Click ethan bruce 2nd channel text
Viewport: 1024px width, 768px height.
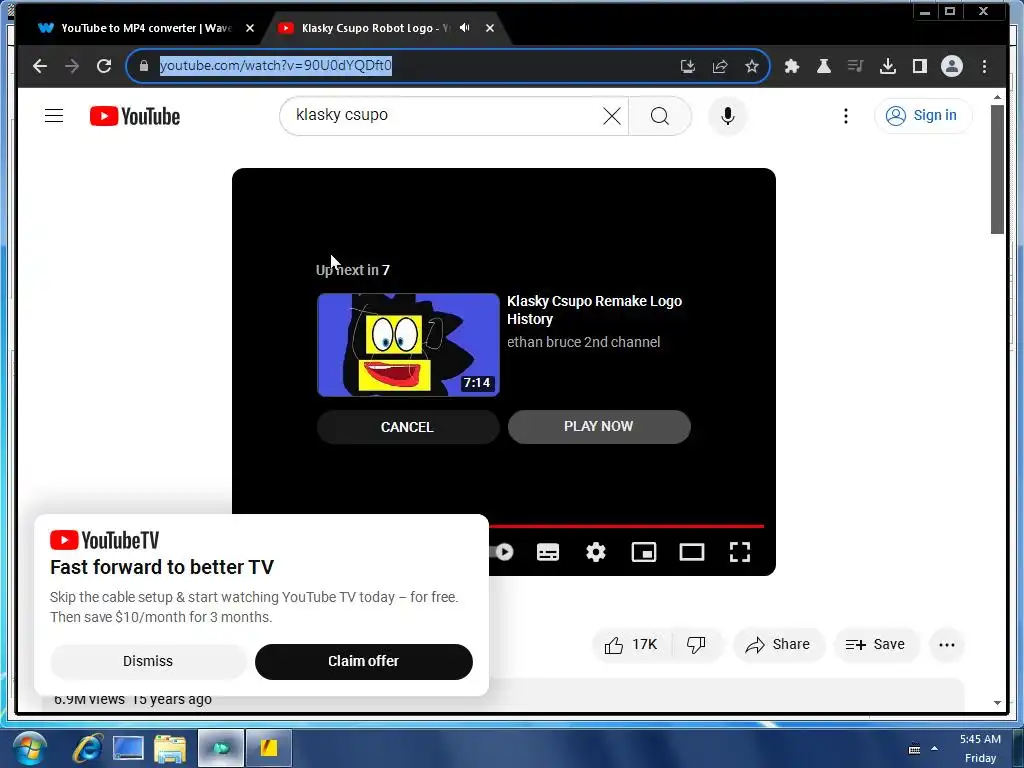click(x=583, y=342)
